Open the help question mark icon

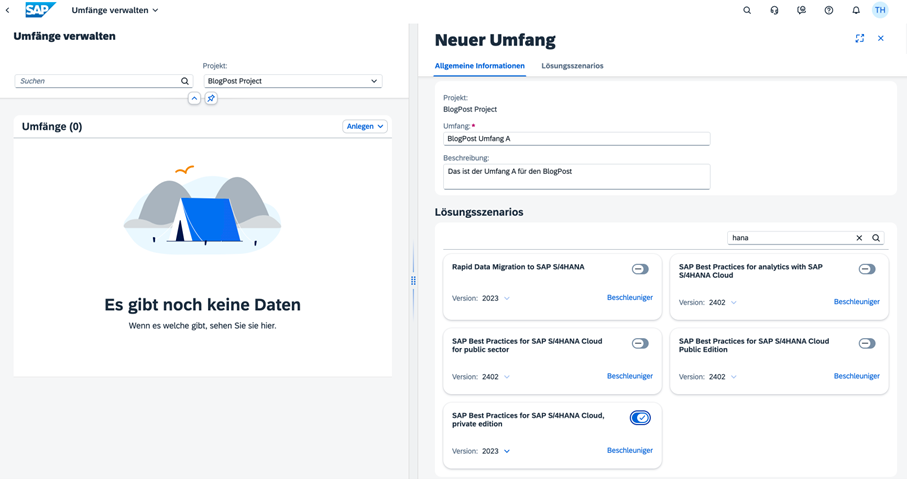click(829, 10)
